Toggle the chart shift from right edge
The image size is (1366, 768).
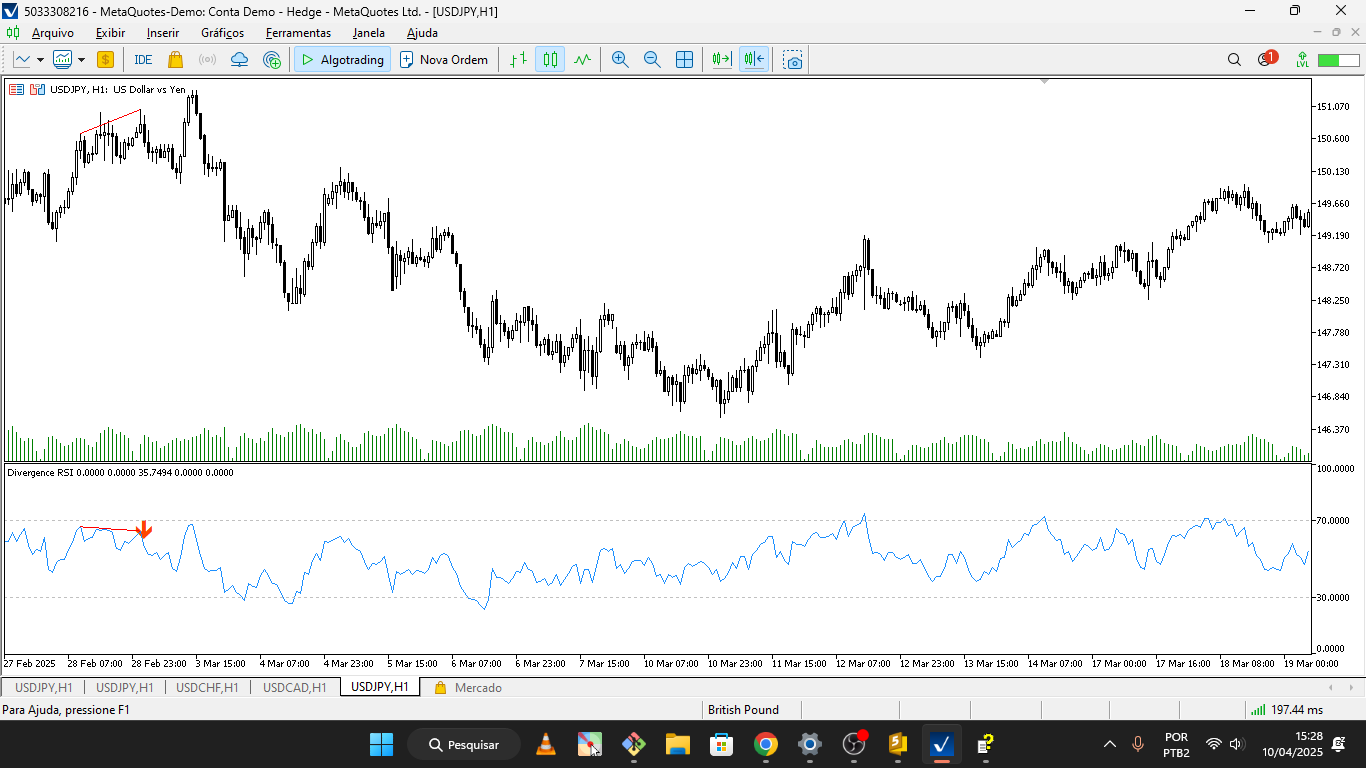754,59
